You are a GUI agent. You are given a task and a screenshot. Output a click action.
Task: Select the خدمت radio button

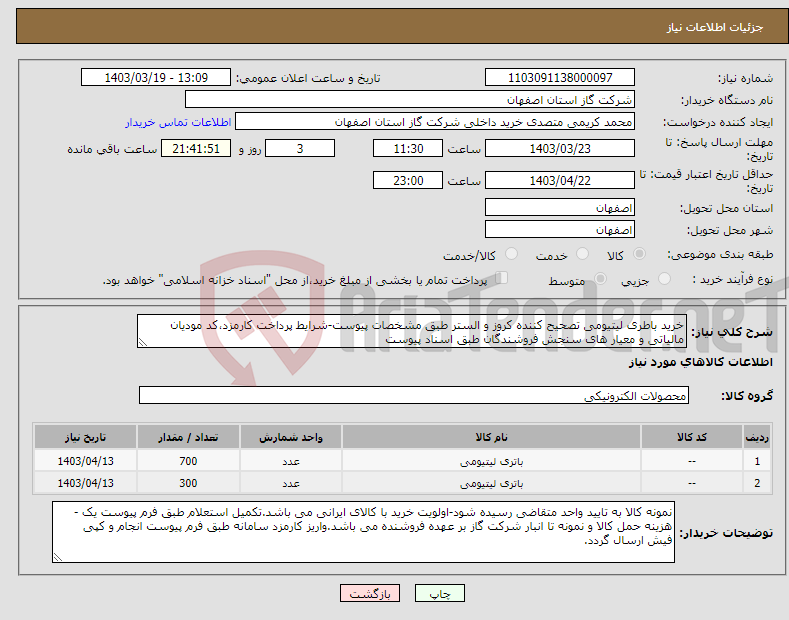(x=582, y=254)
